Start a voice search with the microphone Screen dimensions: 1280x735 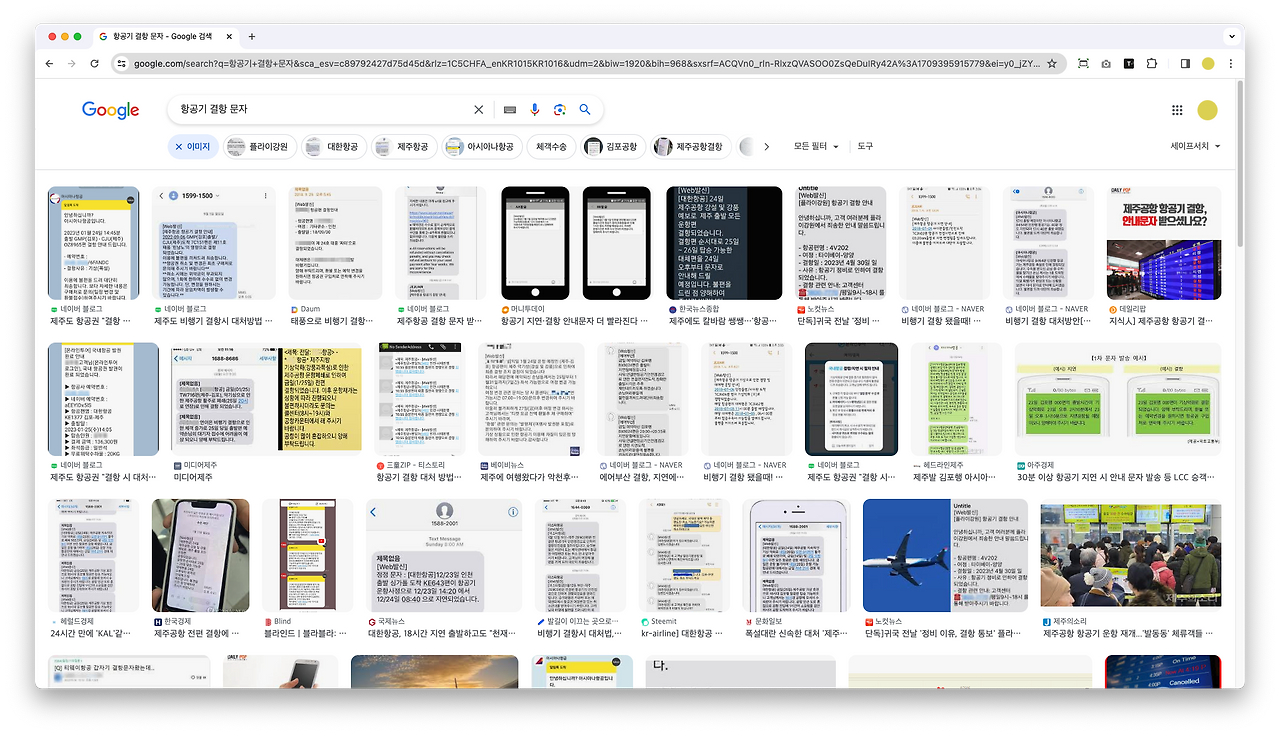coord(535,109)
